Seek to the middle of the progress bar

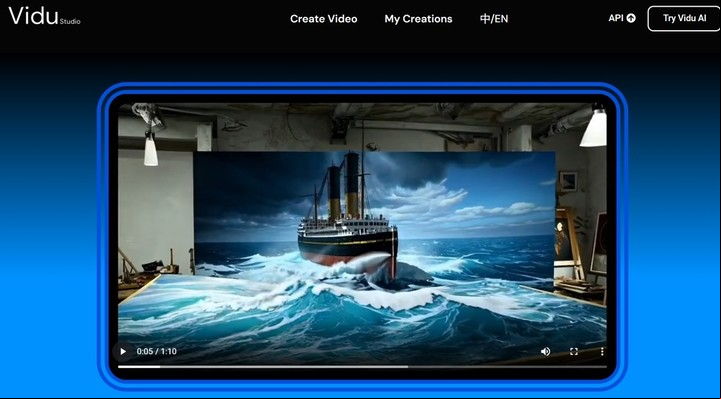362,367
